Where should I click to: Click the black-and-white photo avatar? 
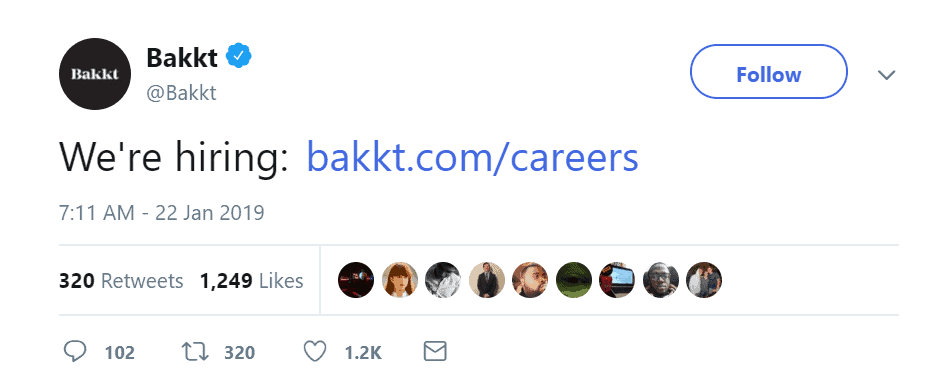point(443,280)
